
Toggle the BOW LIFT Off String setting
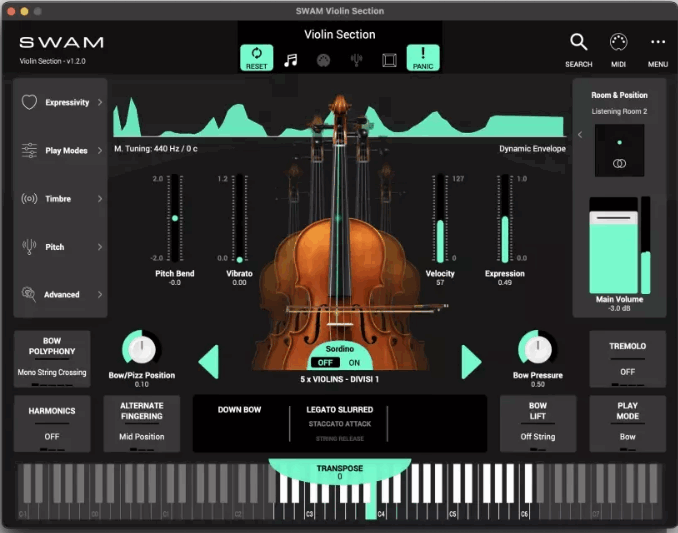coord(537,424)
